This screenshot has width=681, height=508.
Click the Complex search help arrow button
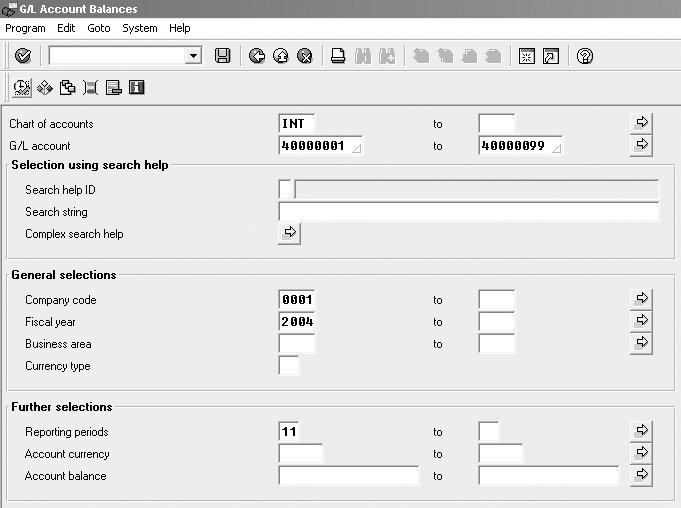(x=290, y=233)
